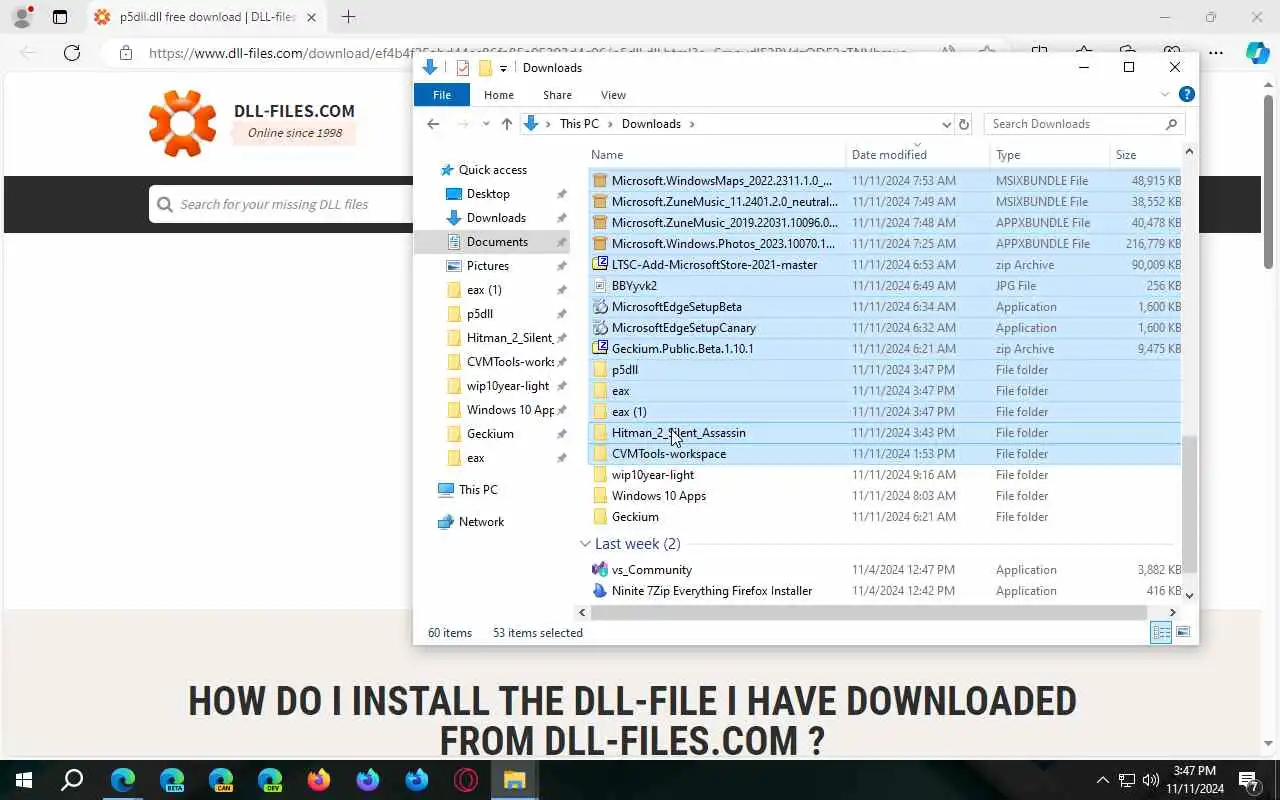This screenshot has height=800, width=1280.
Task: Open Edge Beta from the taskbar
Action: pos(172,780)
